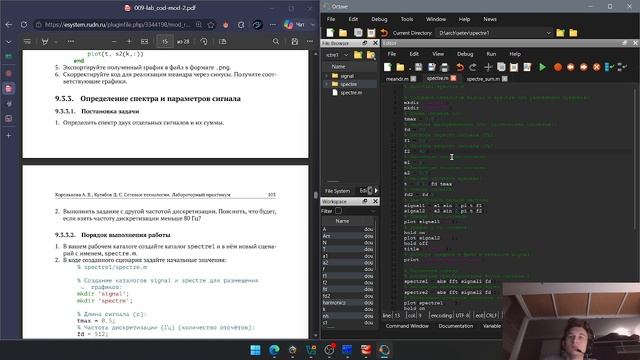Click Undo icon in Octave main toolbar
The width and height of the screenshot is (640, 360).
pyautogui.click(x=384, y=33)
